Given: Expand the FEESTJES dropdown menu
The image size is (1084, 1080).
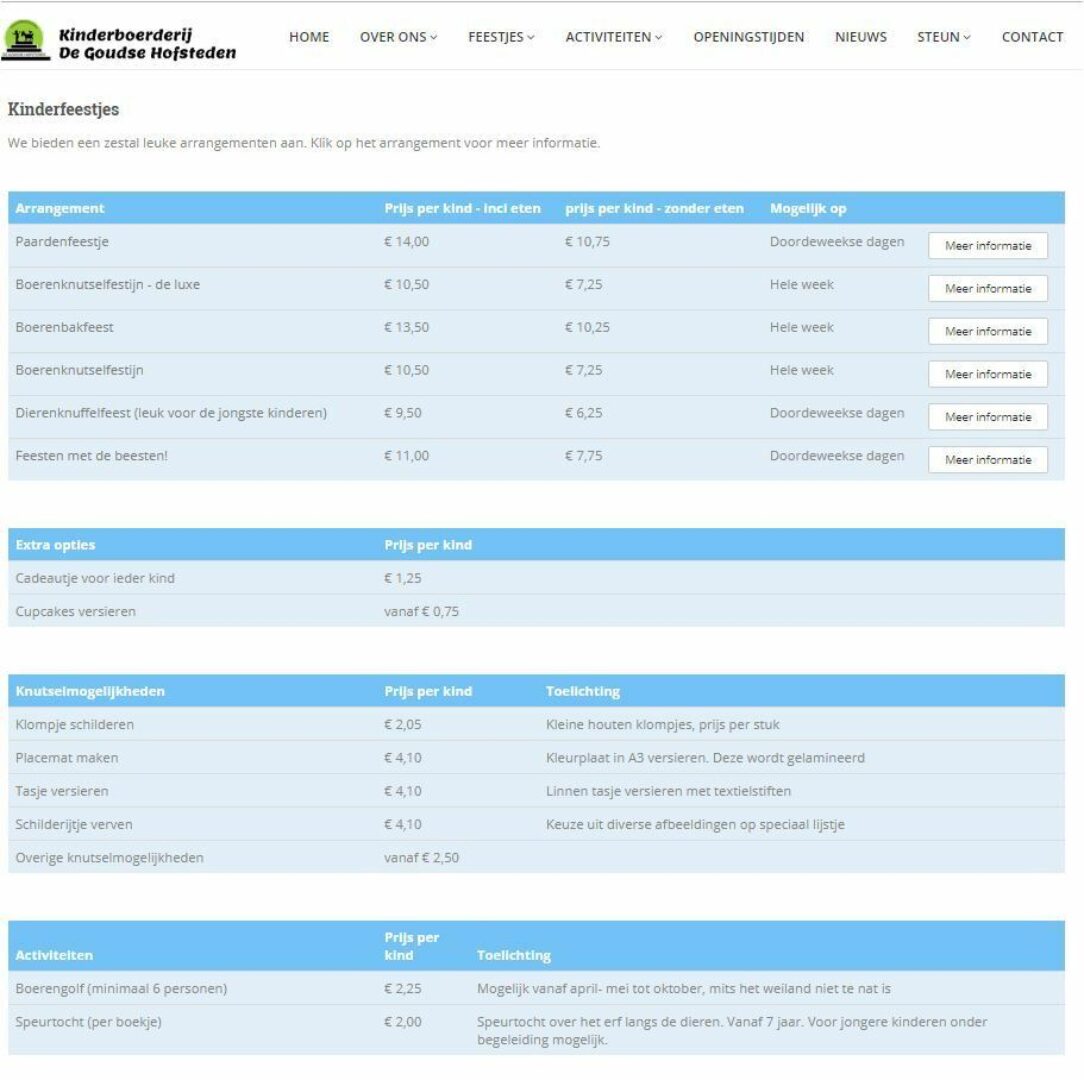Looking at the screenshot, I should (500, 37).
